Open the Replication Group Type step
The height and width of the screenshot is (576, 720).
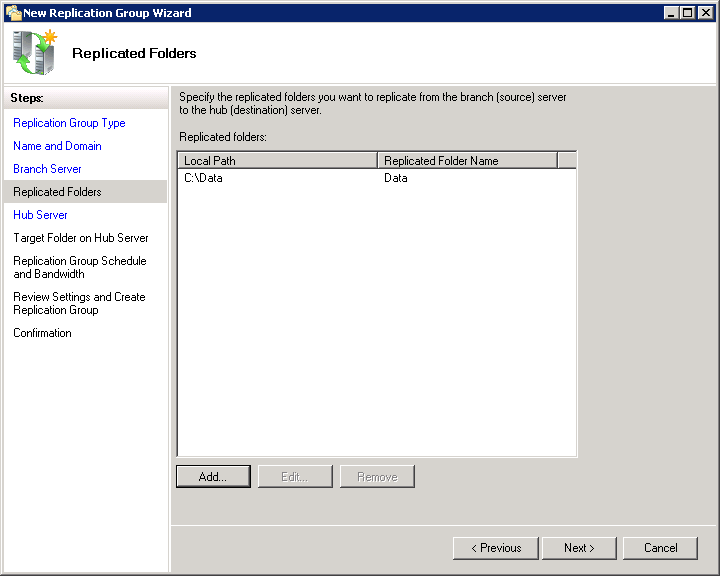(69, 123)
